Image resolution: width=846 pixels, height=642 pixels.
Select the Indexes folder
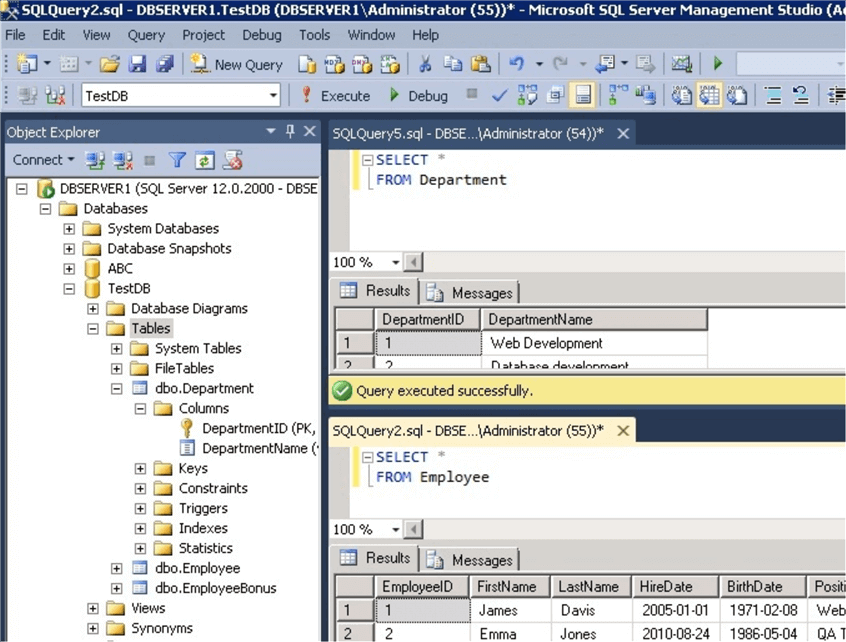[x=203, y=528]
